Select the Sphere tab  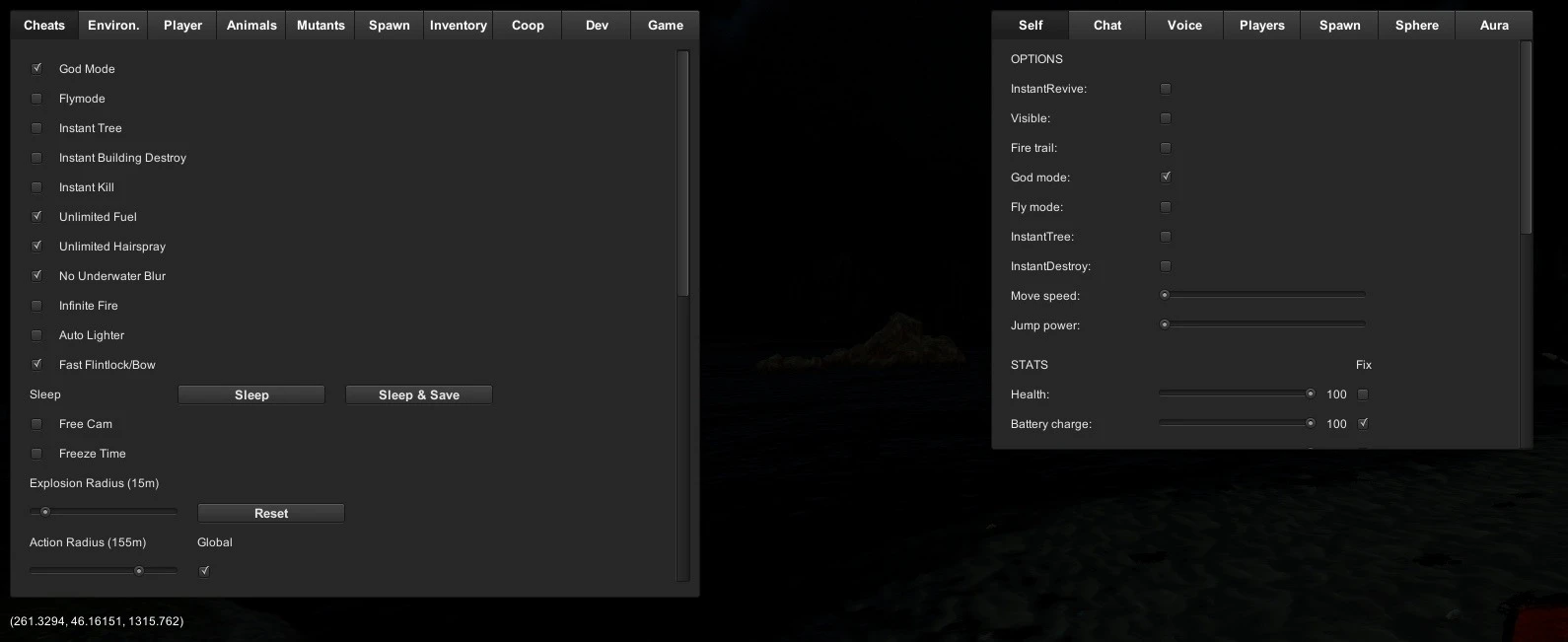[1417, 26]
